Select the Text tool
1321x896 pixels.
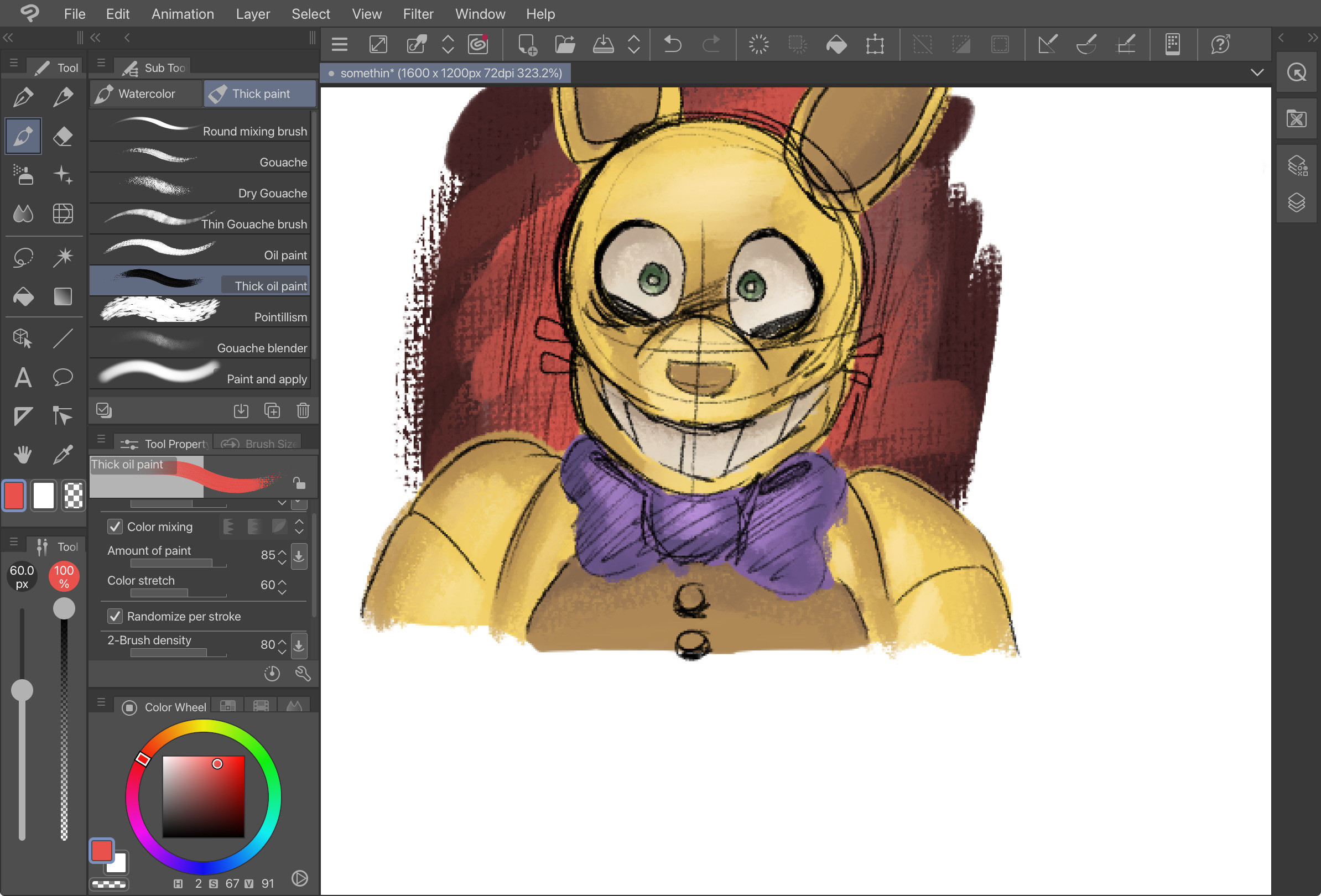pos(23,377)
